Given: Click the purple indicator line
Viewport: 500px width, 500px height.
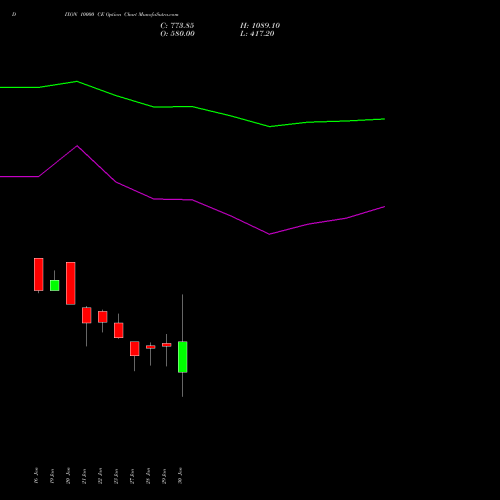Looking at the screenshot, I should coord(192,200).
